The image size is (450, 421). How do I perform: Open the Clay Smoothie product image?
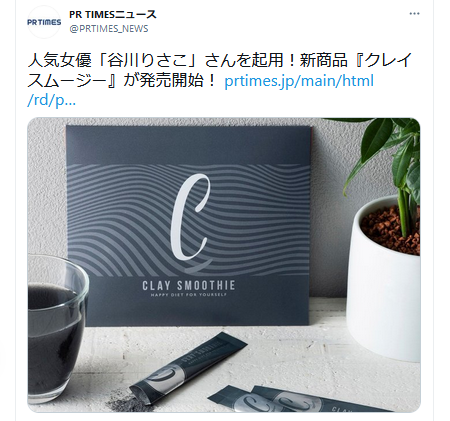click(x=224, y=265)
